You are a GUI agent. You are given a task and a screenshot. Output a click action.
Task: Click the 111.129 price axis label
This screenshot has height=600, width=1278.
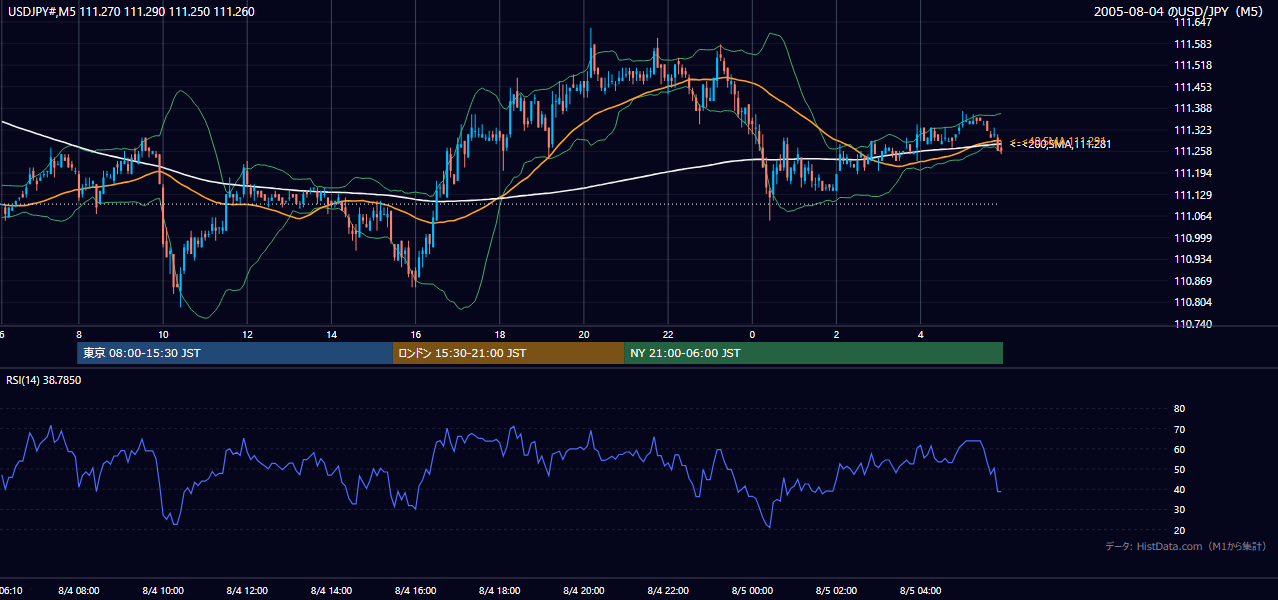point(1192,195)
